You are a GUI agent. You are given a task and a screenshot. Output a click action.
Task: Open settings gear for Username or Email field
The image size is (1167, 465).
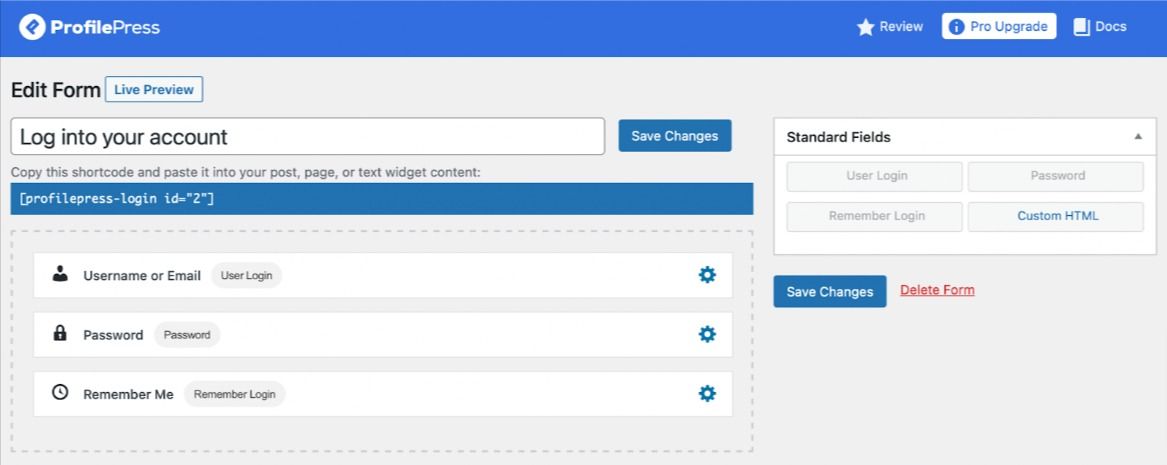click(707, 275)
